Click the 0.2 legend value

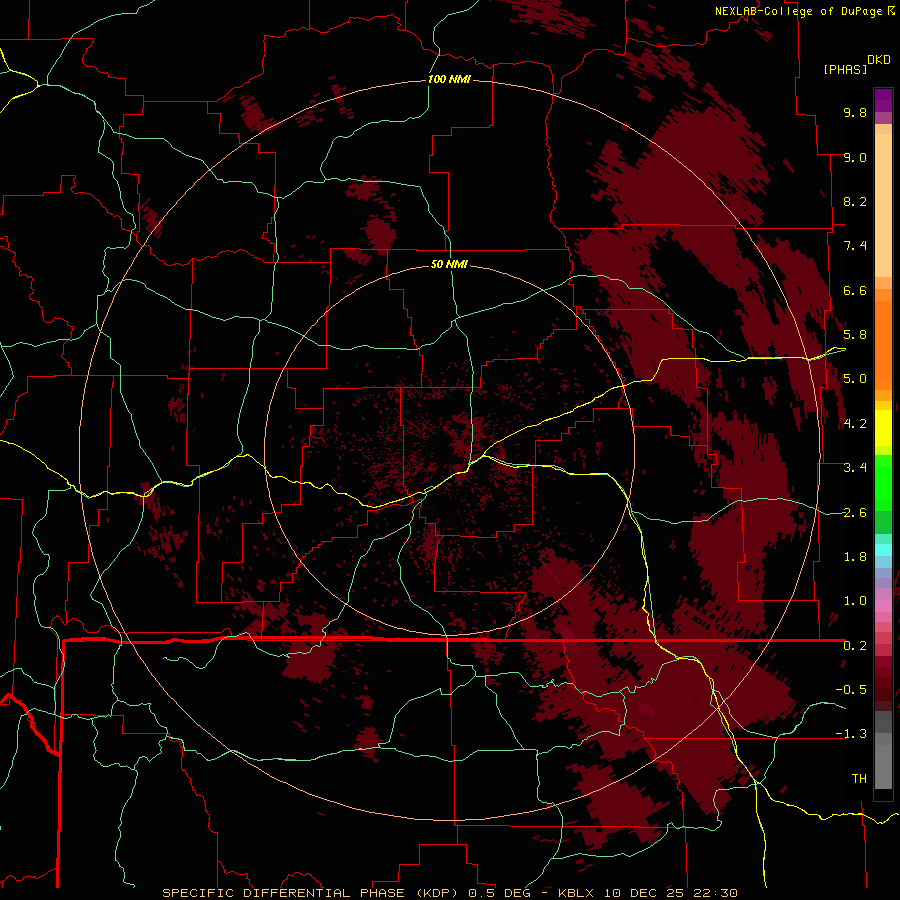[855, 646]
